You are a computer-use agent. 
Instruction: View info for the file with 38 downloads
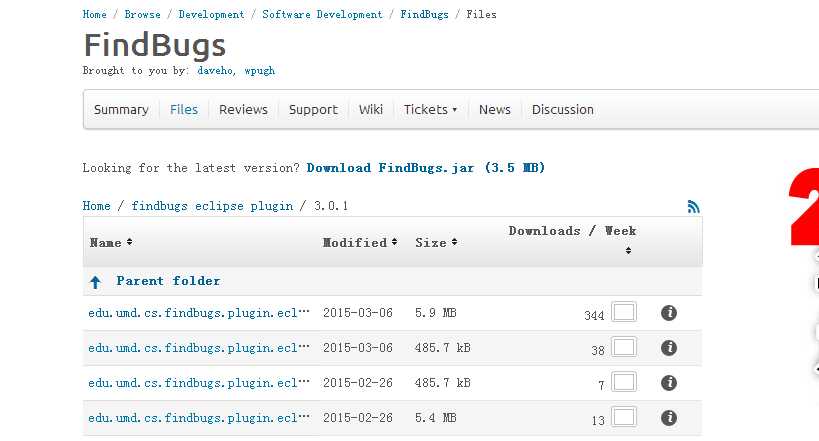point(669,348)
